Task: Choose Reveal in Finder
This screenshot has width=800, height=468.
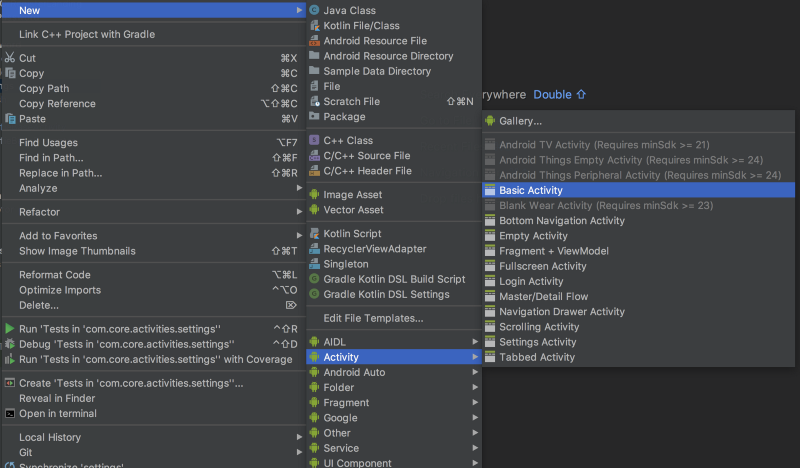Action: [x=154, y=398]
